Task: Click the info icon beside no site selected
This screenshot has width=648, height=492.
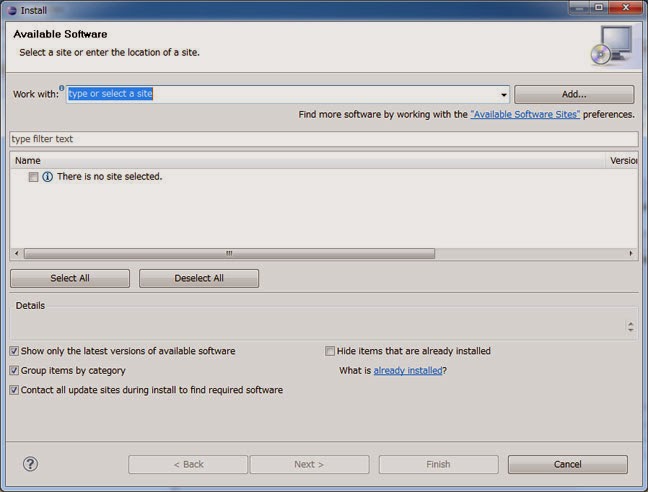Action: coord(48,177)
